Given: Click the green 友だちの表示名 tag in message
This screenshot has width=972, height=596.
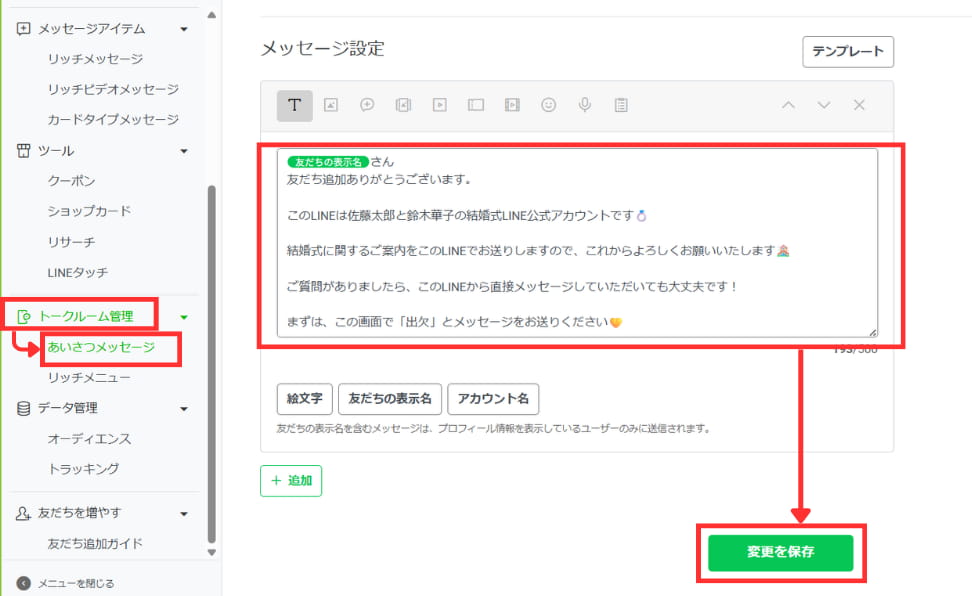Looking at the screenshot, I should tap(328, 162).
